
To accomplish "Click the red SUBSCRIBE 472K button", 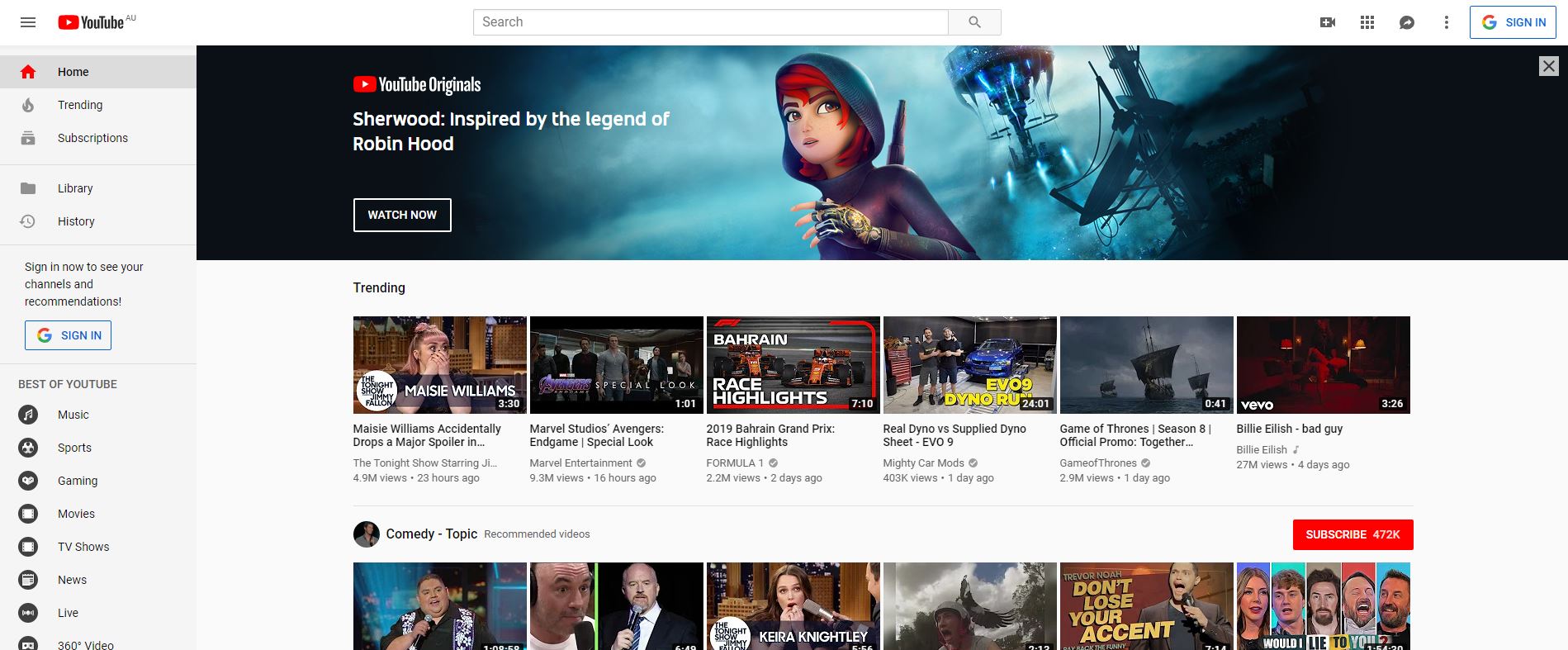I will [x=1352, y=534].
